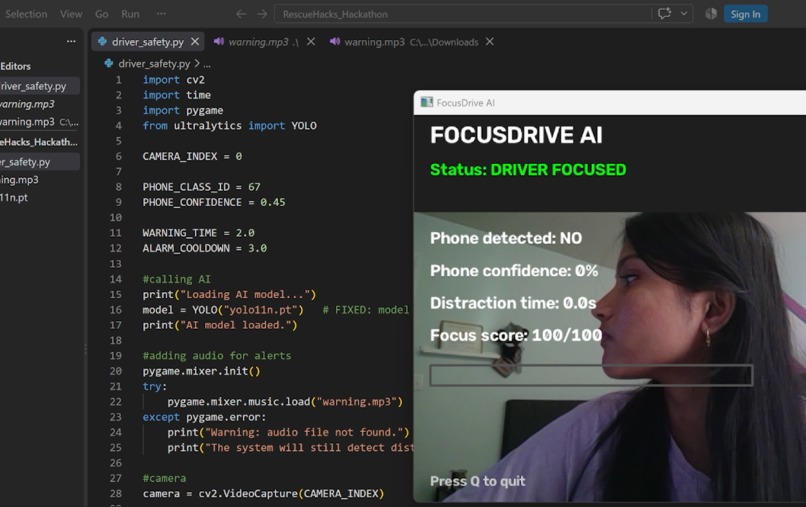Image resolution: width=806 pixels, height=507 pixels.
Task: Click the PHONE_CONFIDENCE = 0.45 line
Action: [x=214, y=202]
